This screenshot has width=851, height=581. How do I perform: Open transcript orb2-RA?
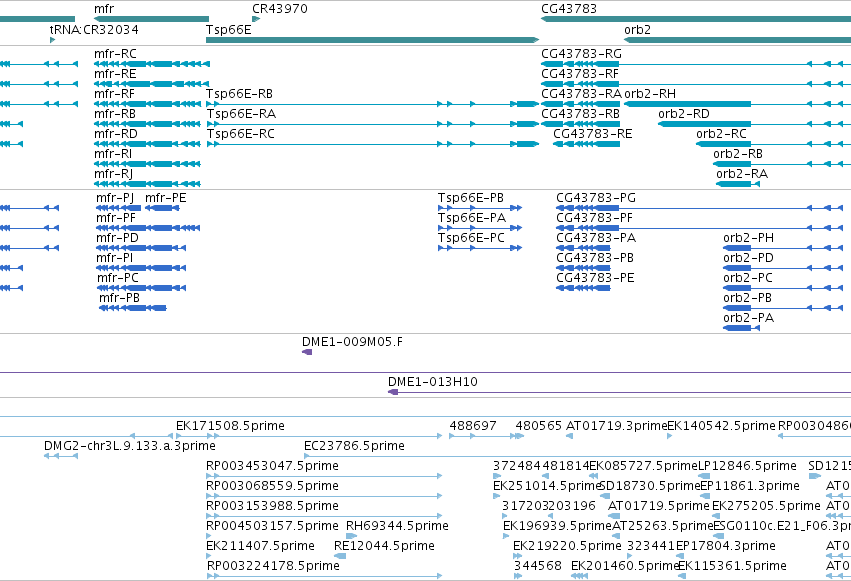click(x=738, y=184)
